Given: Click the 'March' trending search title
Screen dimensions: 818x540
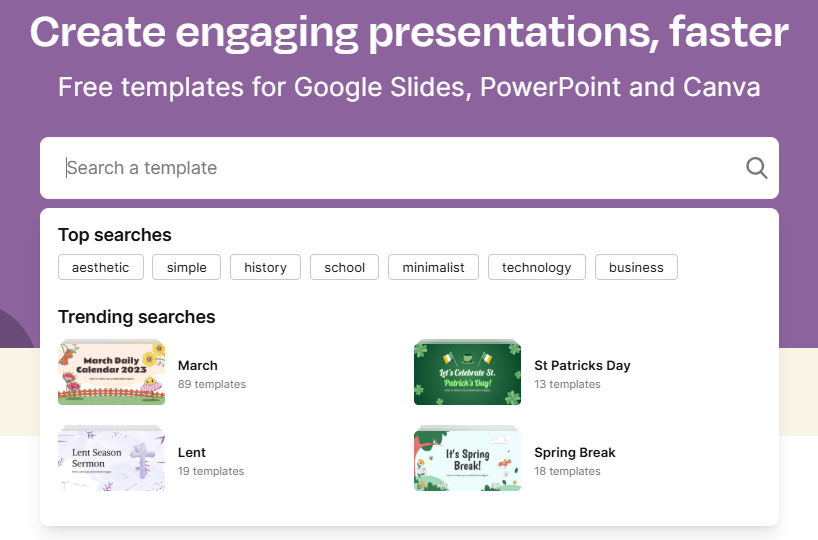Looking at the screenshot, I should click(x=198, y=365).
